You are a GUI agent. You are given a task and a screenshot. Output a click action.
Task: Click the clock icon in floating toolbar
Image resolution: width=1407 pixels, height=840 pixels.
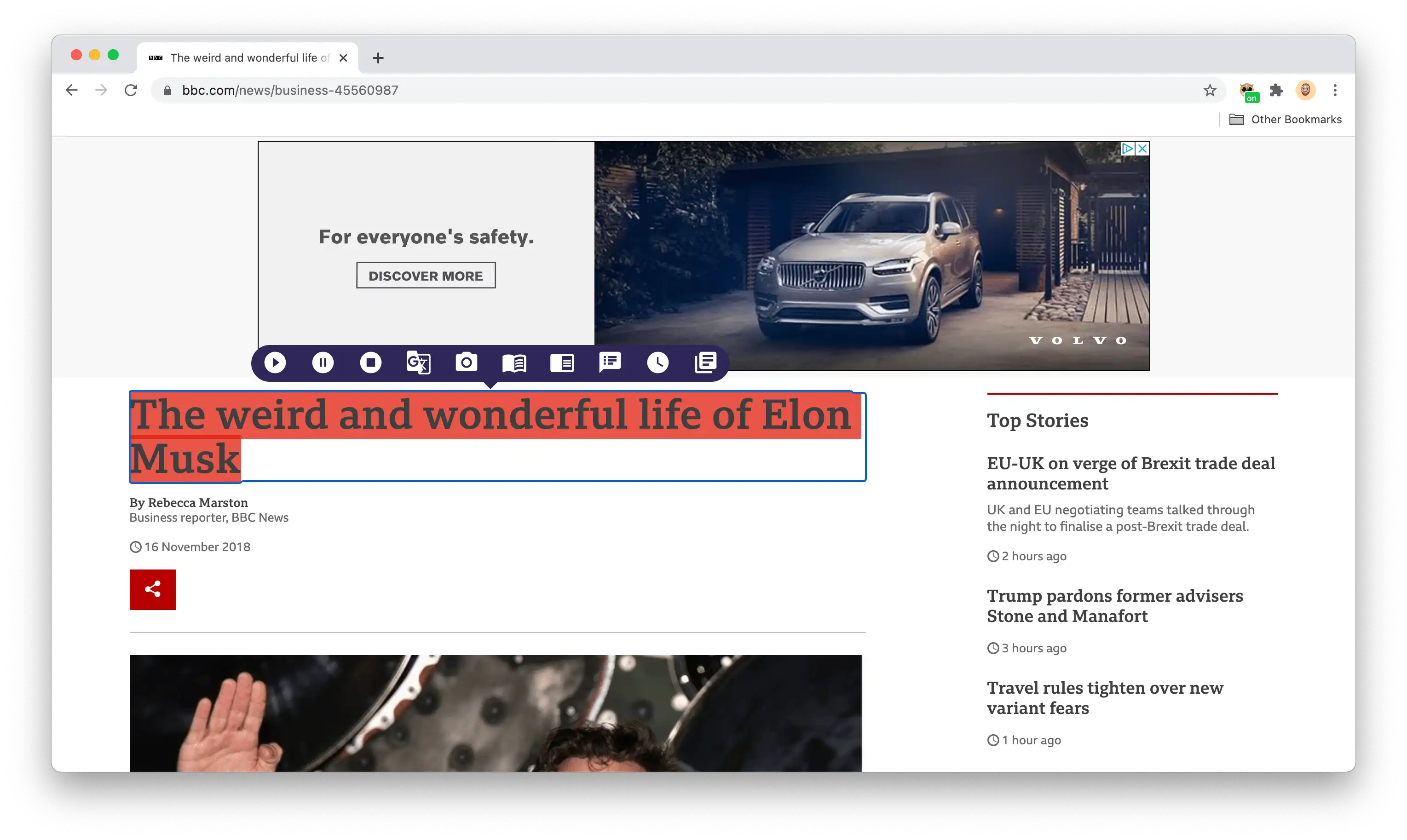(657, 362)
